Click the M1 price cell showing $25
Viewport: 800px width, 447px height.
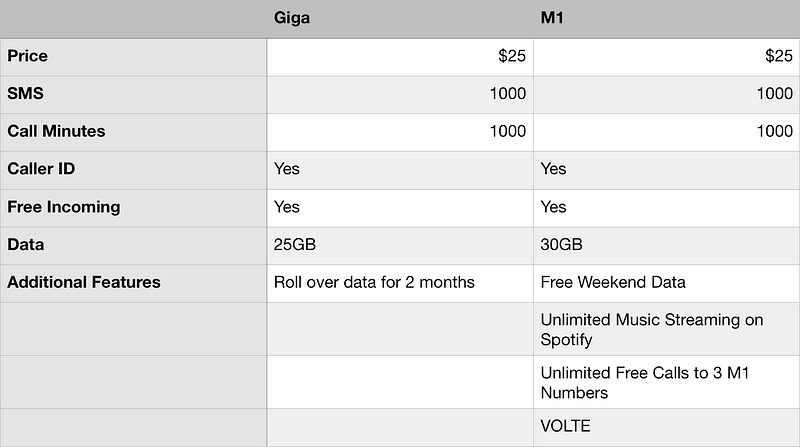point(666,56)
